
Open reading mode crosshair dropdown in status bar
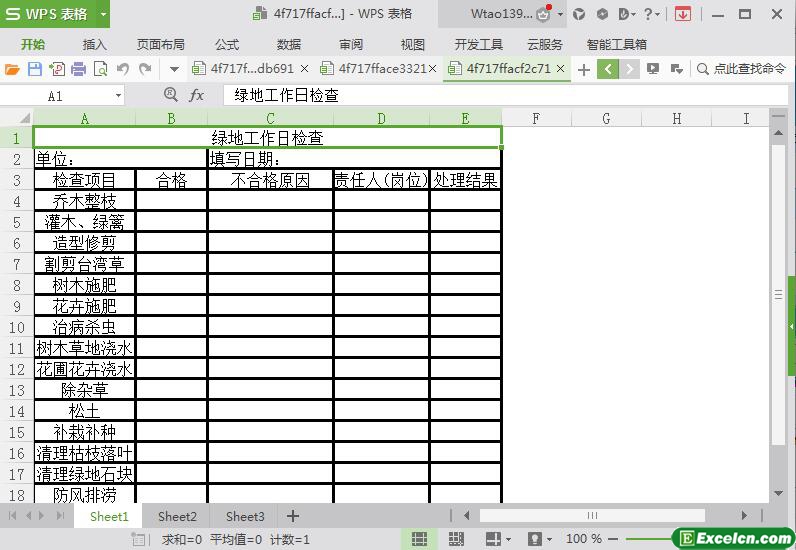click(x=498, y=539)
